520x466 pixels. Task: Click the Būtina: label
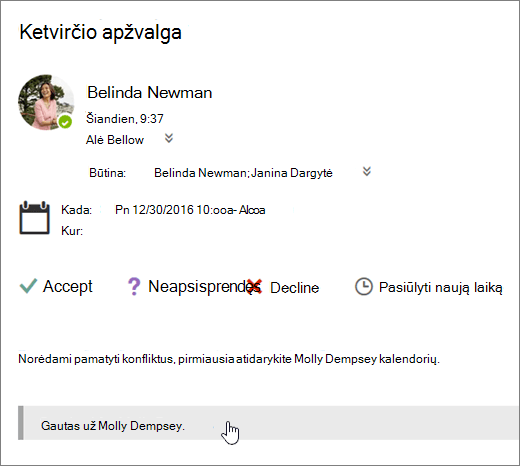[107, 173]
